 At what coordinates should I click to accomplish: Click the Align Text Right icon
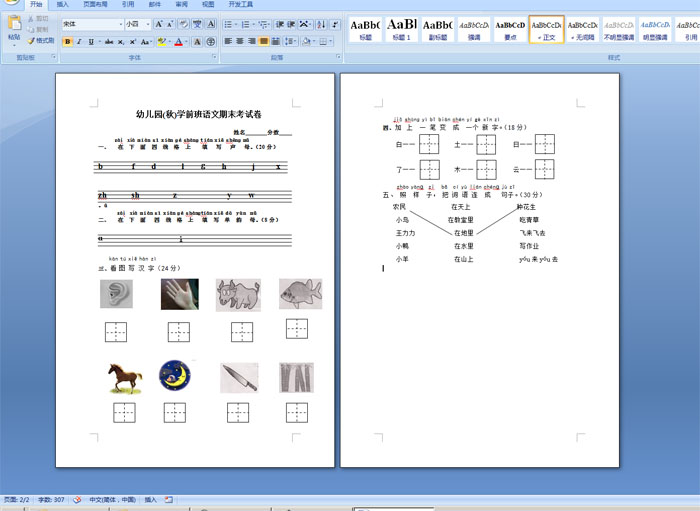tap(252, 42)
